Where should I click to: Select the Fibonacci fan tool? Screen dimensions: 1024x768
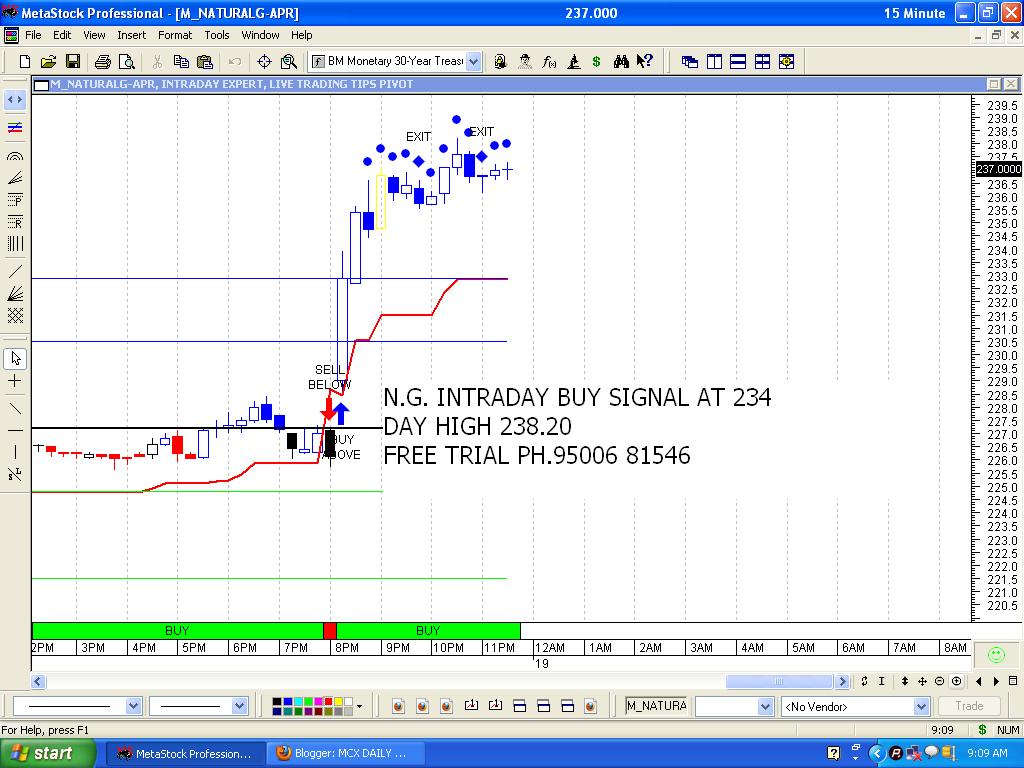pos(15,178)
